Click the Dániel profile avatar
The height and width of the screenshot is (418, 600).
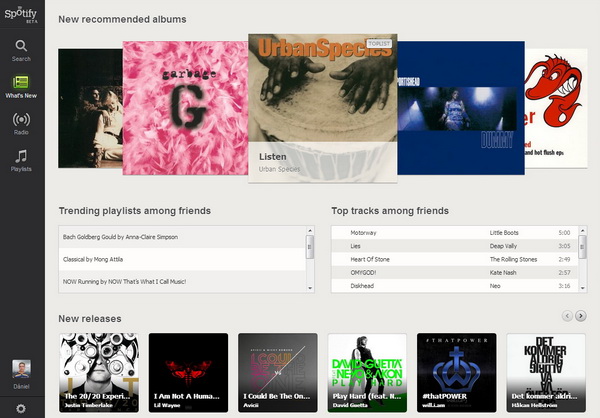click(x=21, y=369)
